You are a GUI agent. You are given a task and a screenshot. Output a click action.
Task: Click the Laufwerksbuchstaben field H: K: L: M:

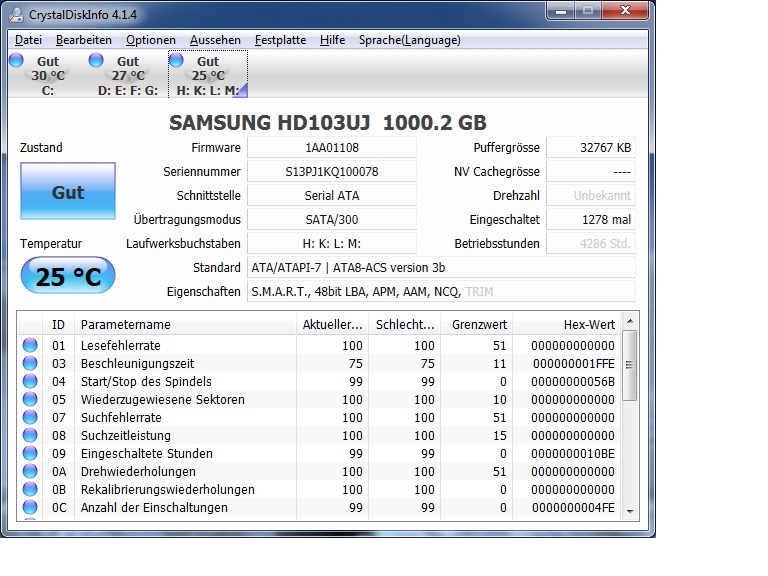click(332, 243)
